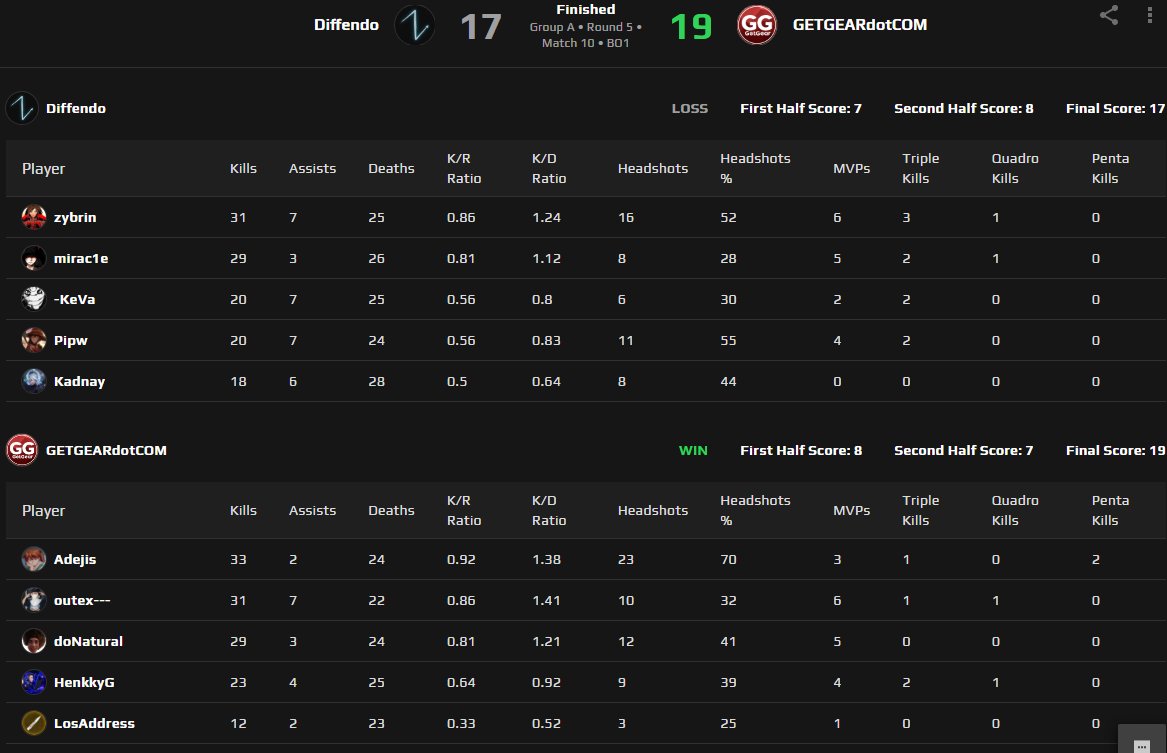Image resolution: width=1167 pixels, height=753 pixels.
Task: Open the three-dot options menu
Action: click(1149, 16)
